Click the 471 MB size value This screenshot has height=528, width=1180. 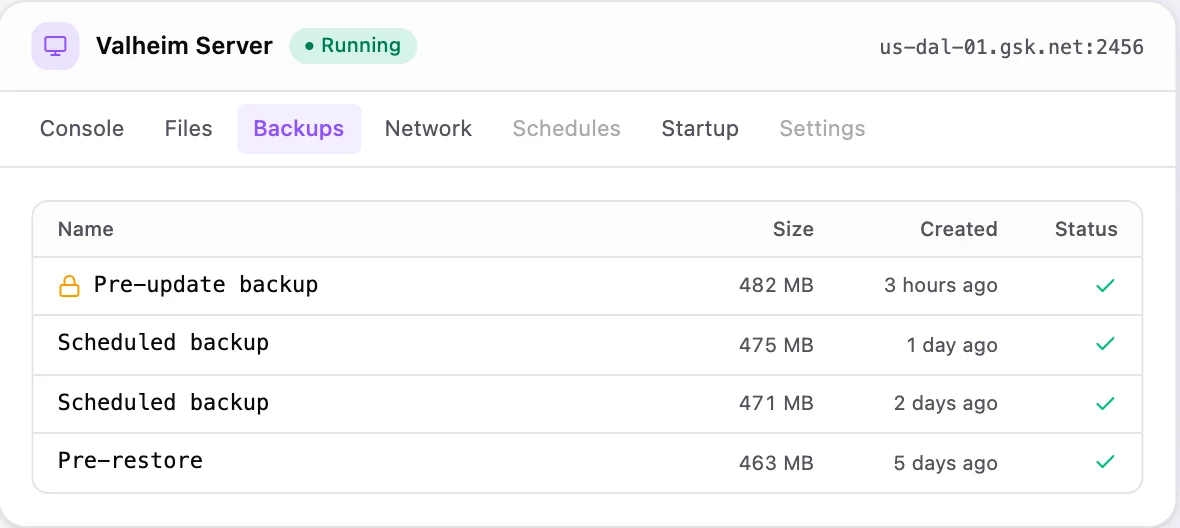(x=776, y=404)
